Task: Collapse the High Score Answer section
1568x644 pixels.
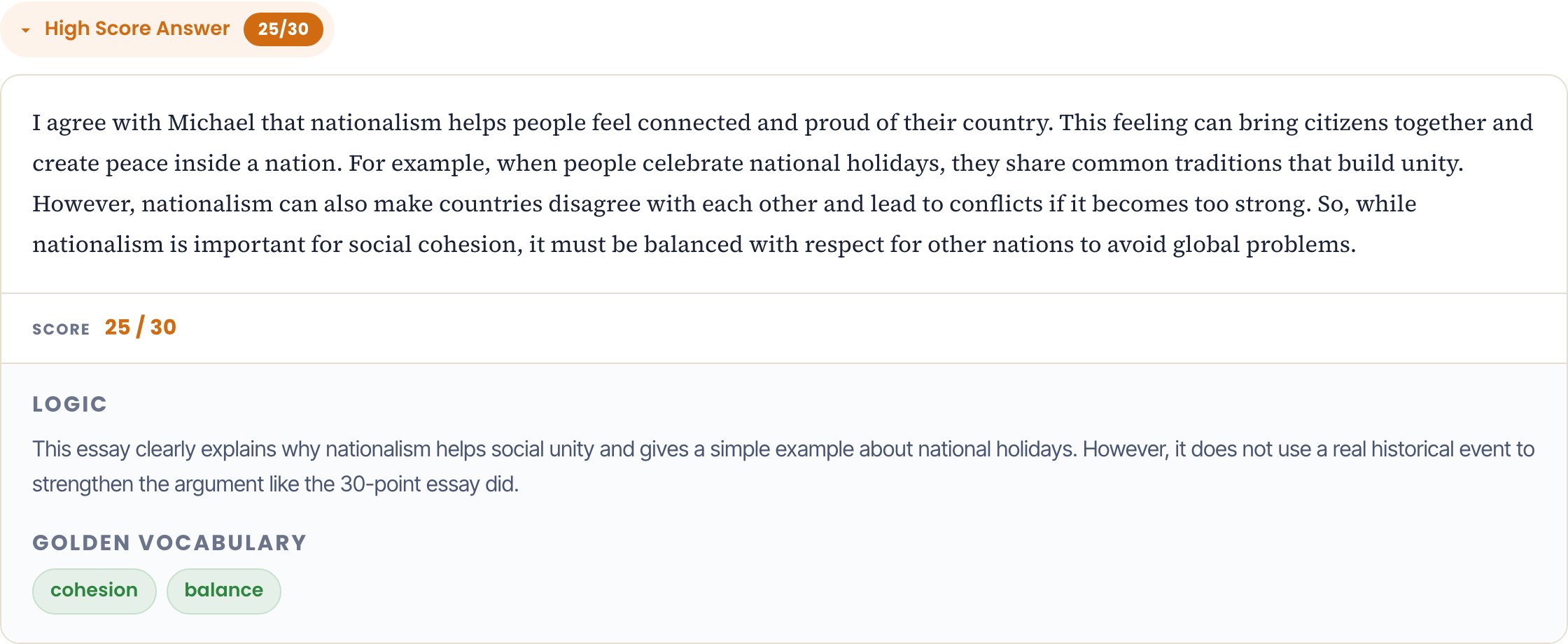Action: coord(167,29)
